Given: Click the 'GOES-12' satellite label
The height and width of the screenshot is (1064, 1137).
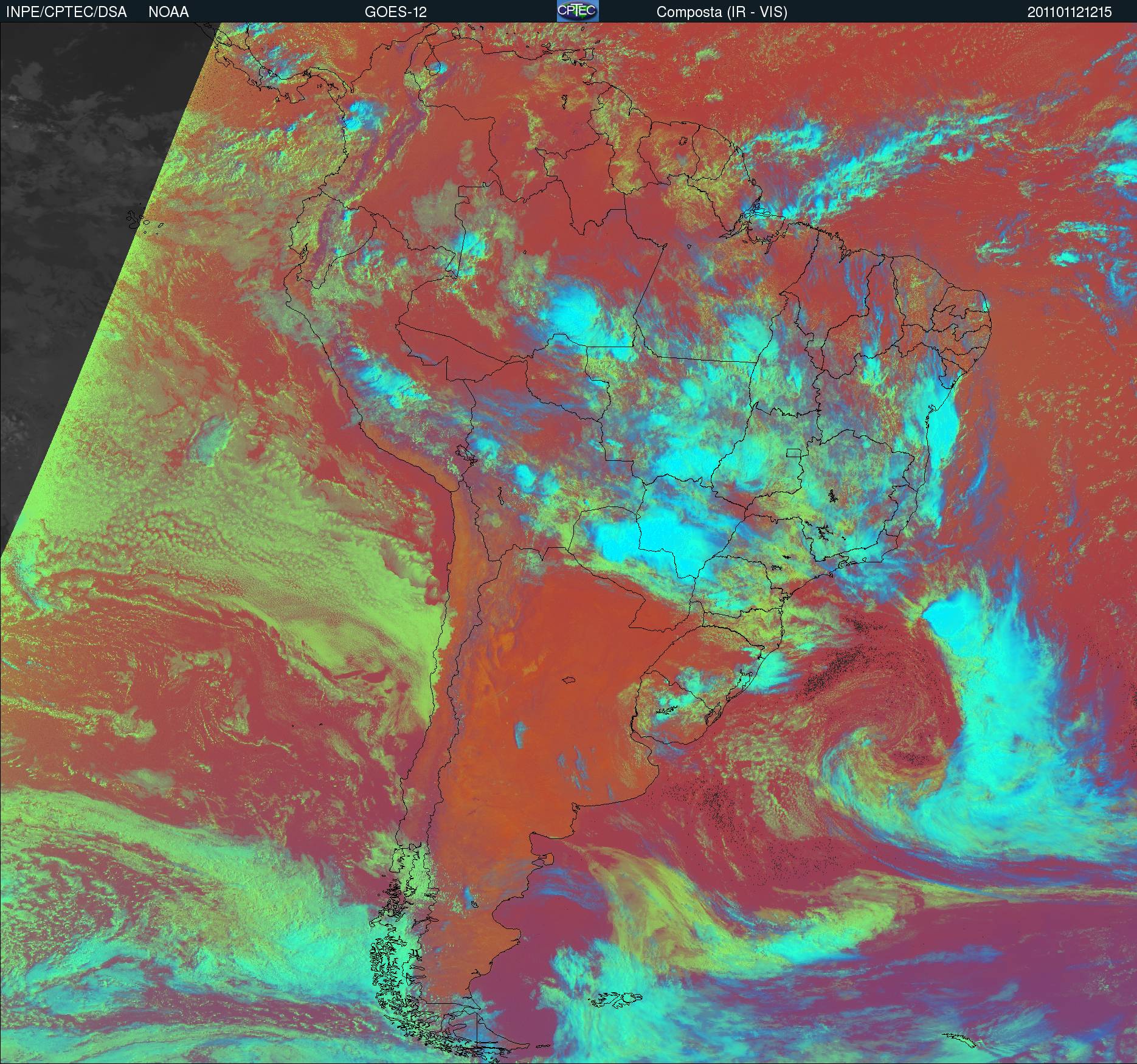Looking at the screenshot, I should tap(395, 12).
